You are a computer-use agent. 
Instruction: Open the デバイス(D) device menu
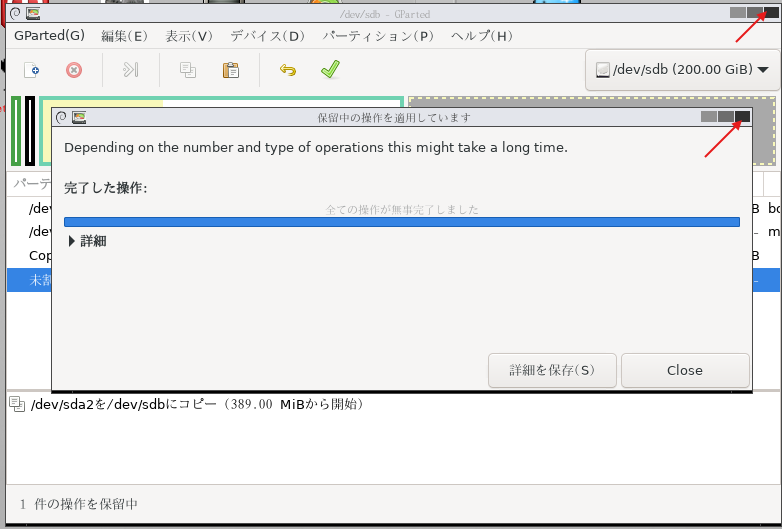(267, 36)
